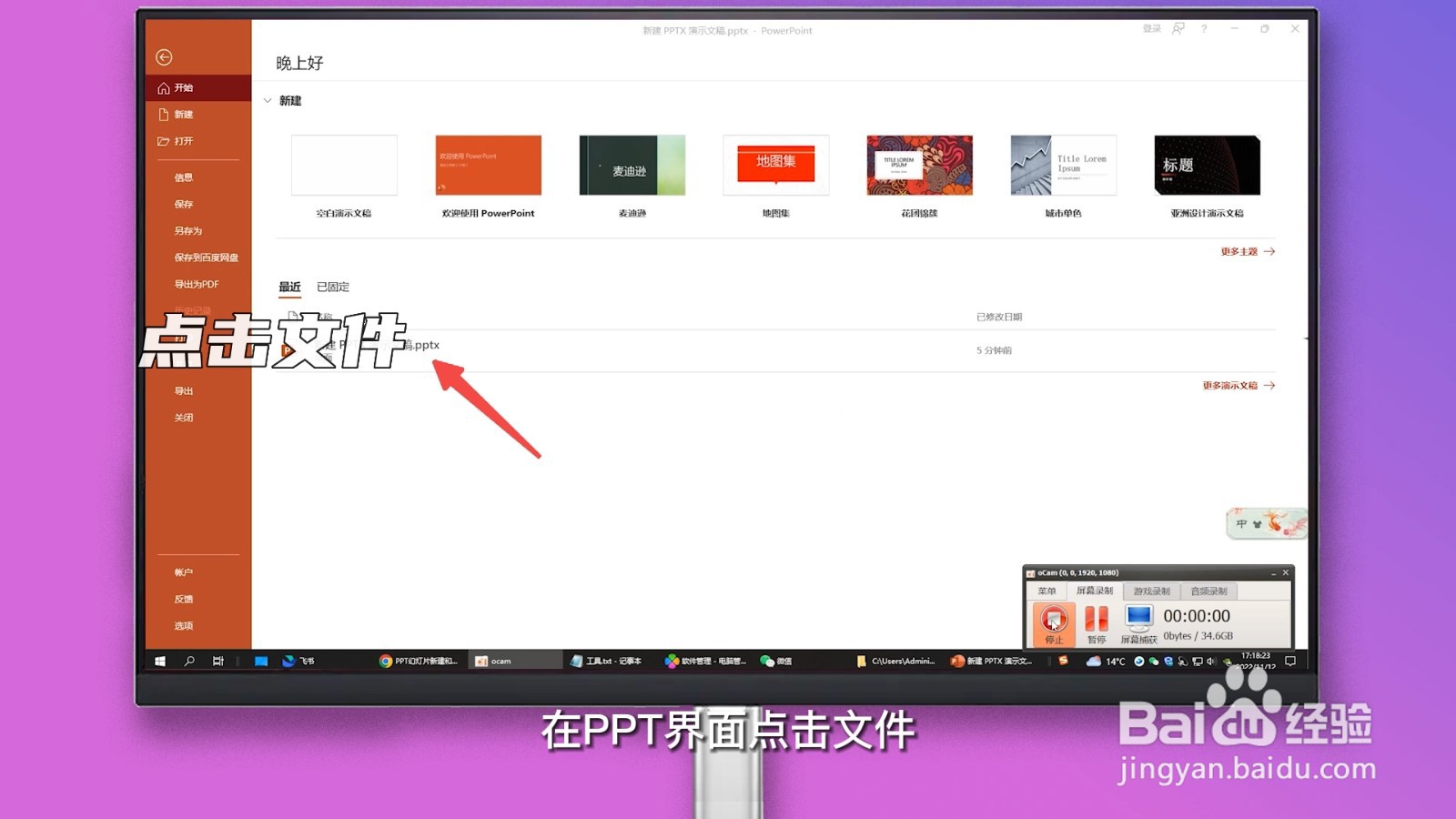This screenshot has width=1456, height=819.
Task: Open the 更多演示文稿 link
Action: tap(1239, 386)
